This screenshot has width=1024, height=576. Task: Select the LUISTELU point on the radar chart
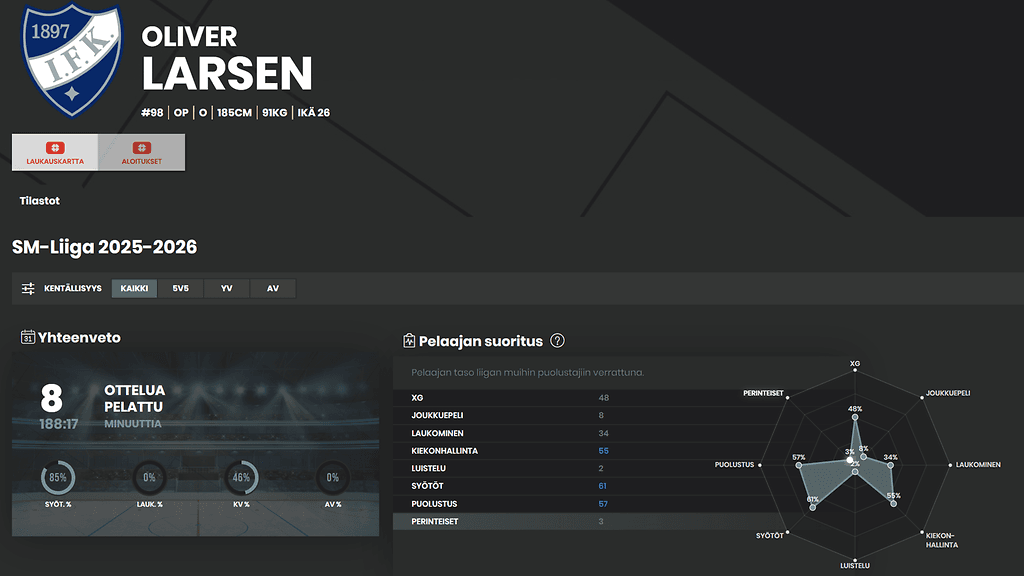pos(856,471)
